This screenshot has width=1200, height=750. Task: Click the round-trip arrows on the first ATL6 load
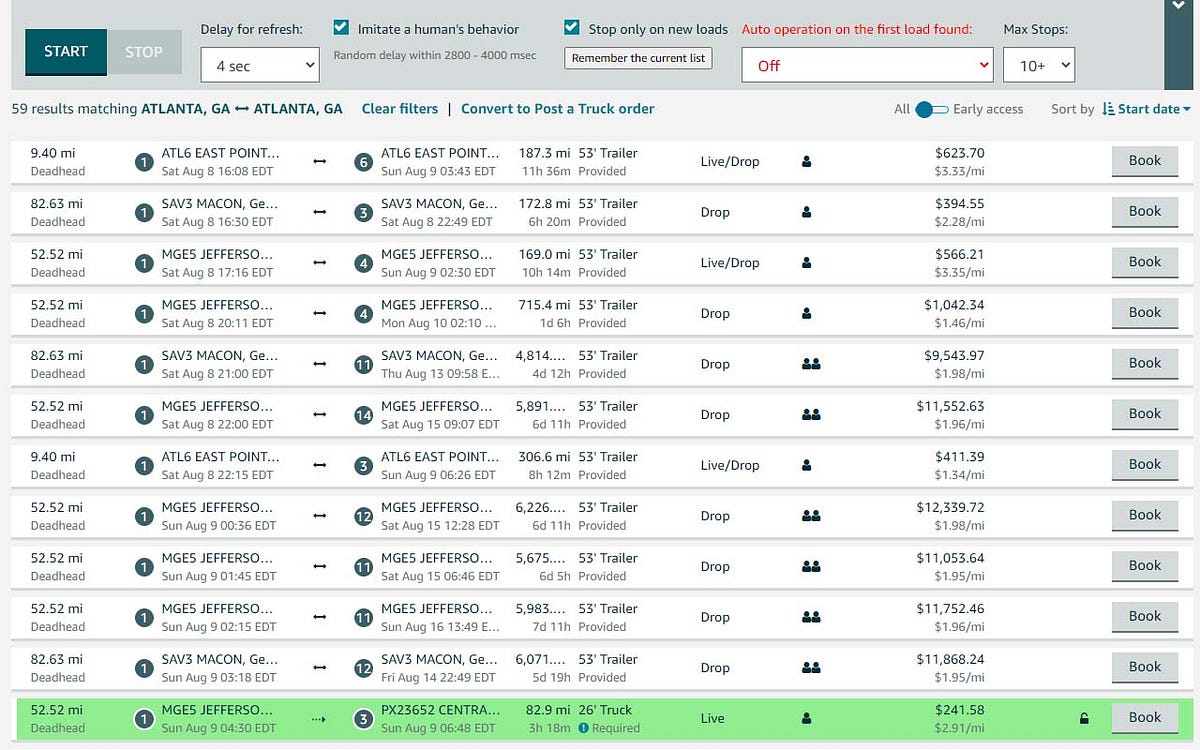coord(319,161)
